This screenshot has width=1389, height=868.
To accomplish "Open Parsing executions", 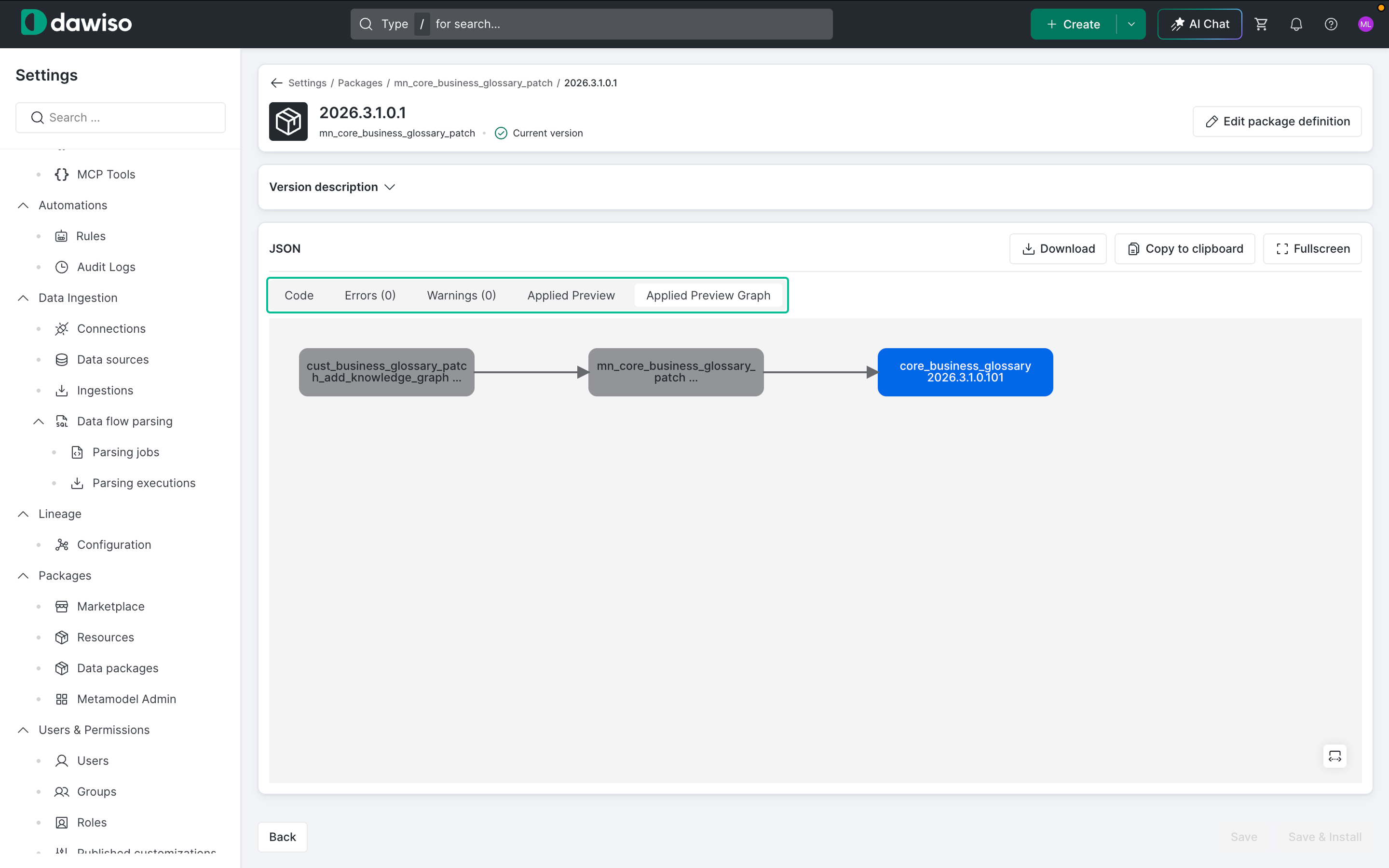I will pyautogui.click(x=144, y=483).
